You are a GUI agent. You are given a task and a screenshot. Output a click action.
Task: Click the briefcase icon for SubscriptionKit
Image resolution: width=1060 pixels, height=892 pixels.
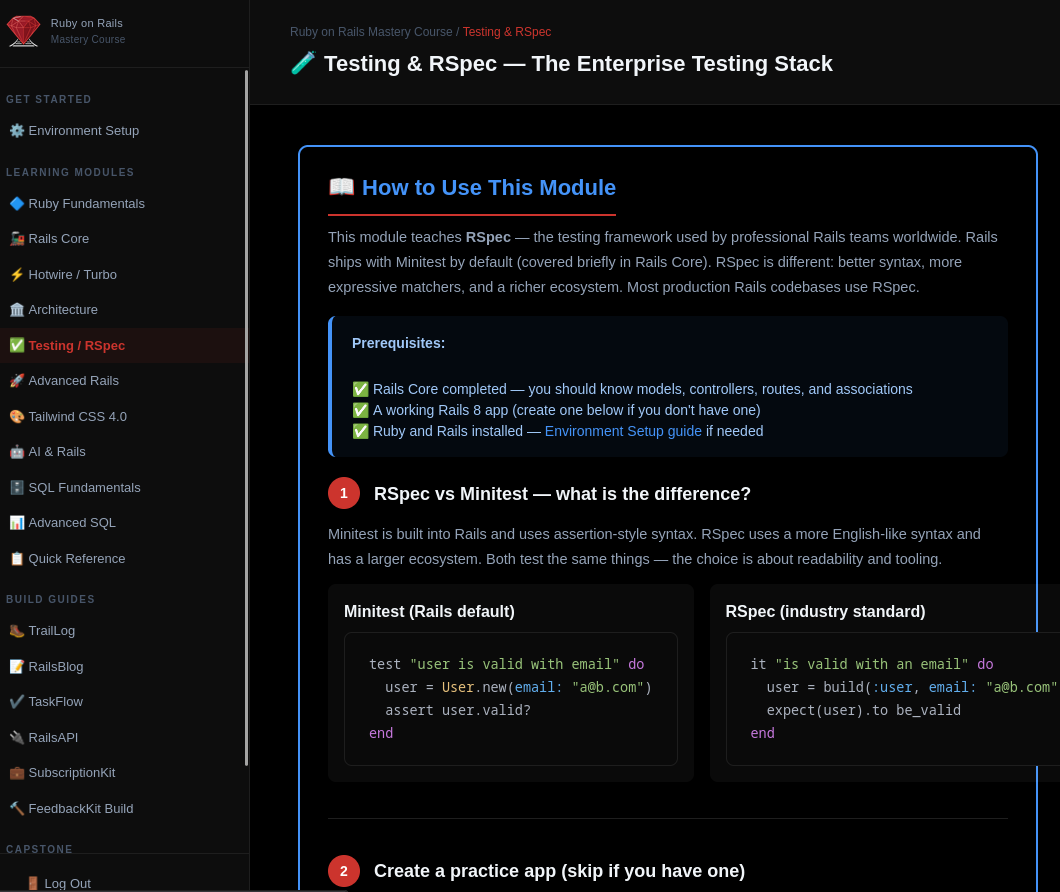coord(17,773)
